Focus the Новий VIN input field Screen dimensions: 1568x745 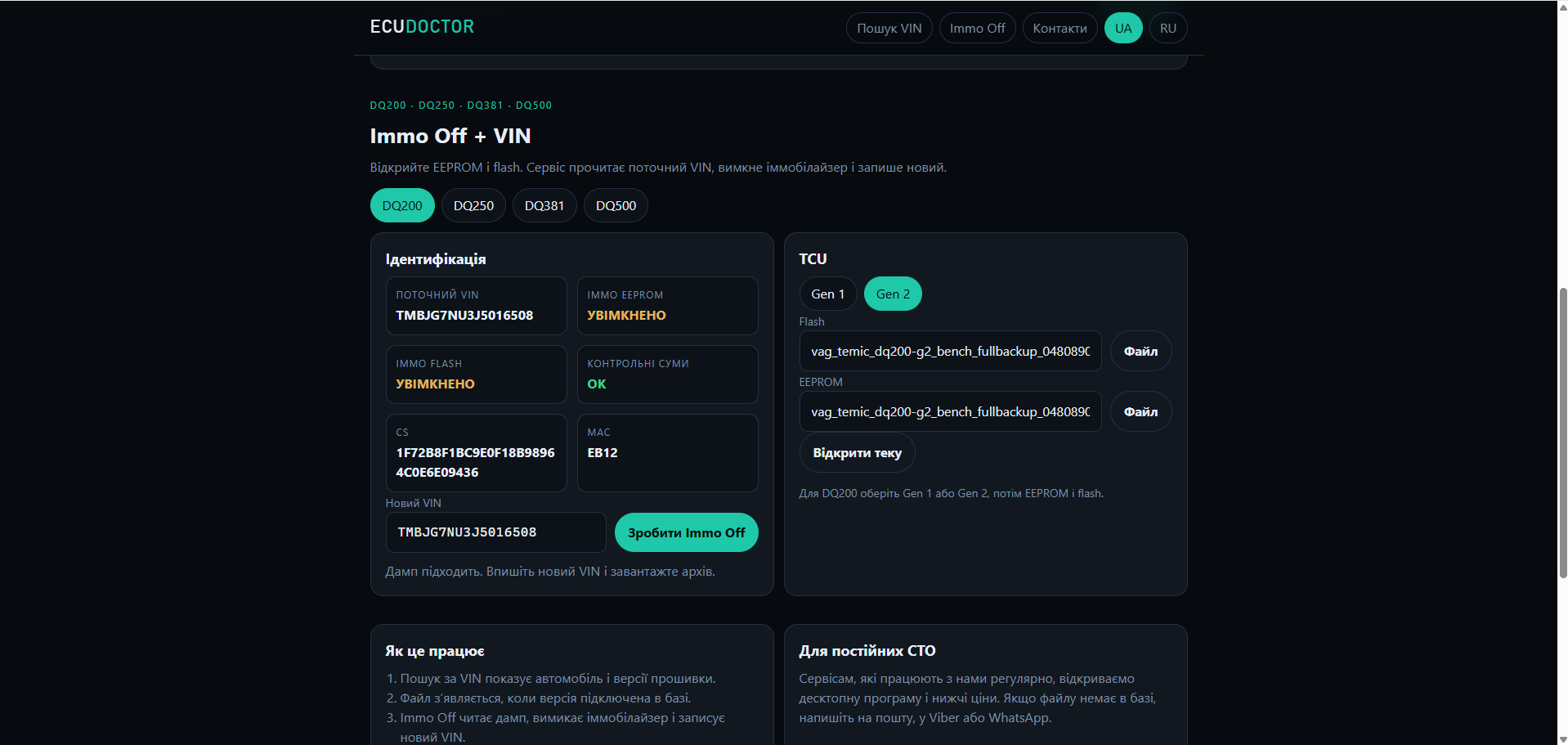[495, 532]
